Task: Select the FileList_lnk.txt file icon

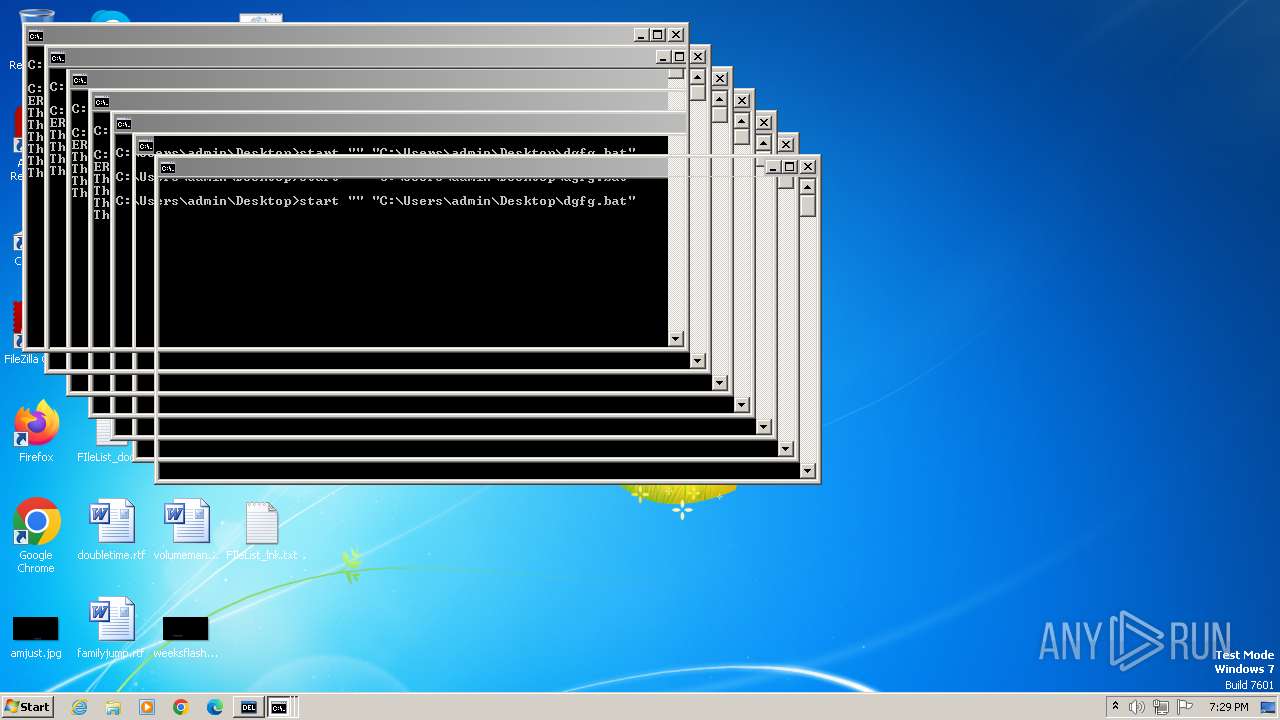Action: [261, 530]
